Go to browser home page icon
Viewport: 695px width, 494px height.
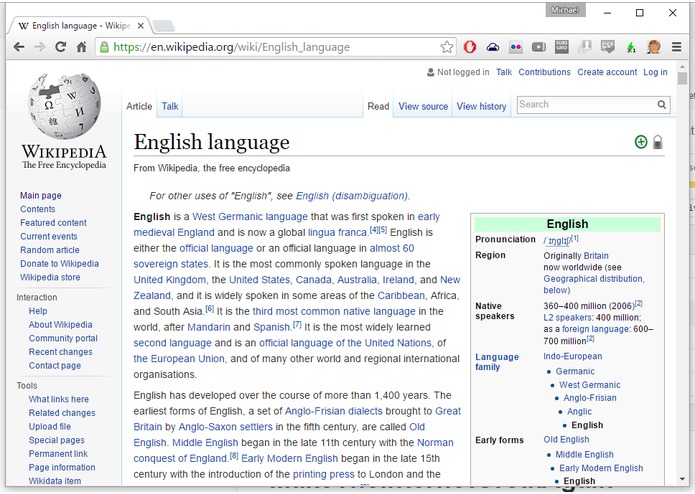click(x=82, y=47)
